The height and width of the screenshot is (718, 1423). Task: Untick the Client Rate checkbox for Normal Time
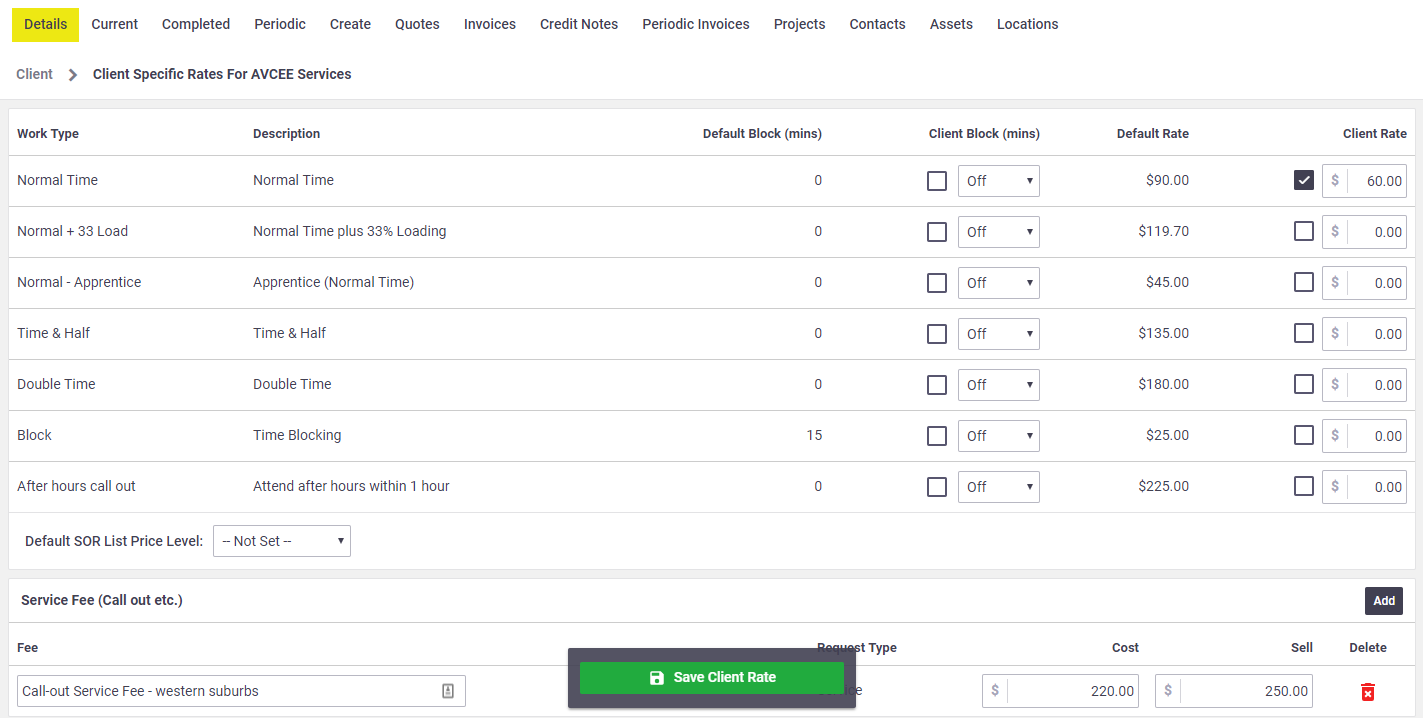tap(1304, 180)
